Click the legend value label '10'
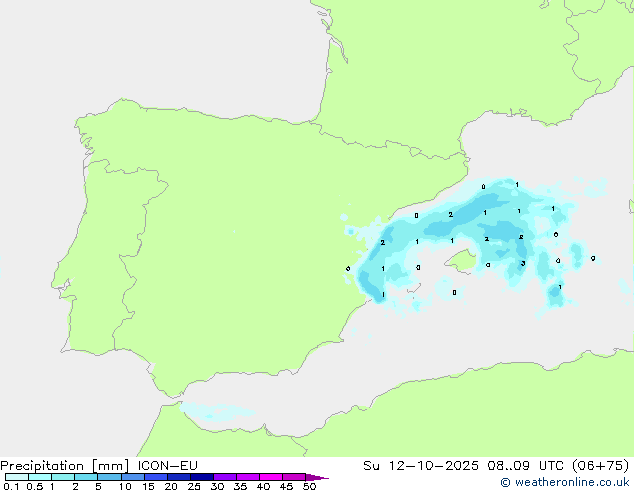The width and height of the screenshot is (634, 490). click(125, 486)
